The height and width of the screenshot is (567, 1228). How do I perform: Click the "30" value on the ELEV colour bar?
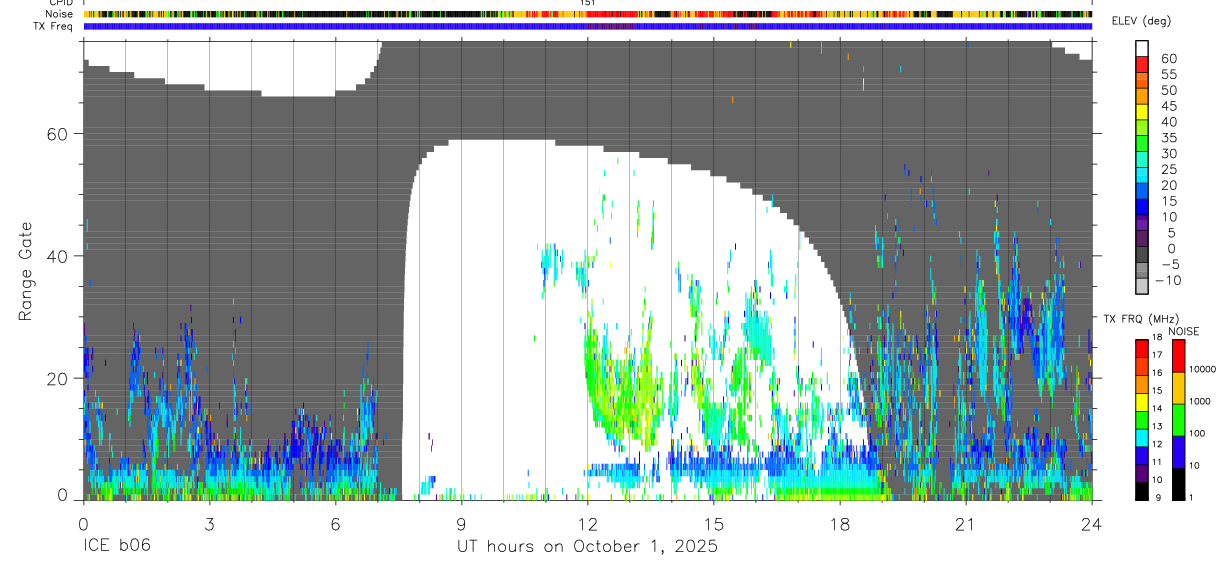[x=1167, y=153]
